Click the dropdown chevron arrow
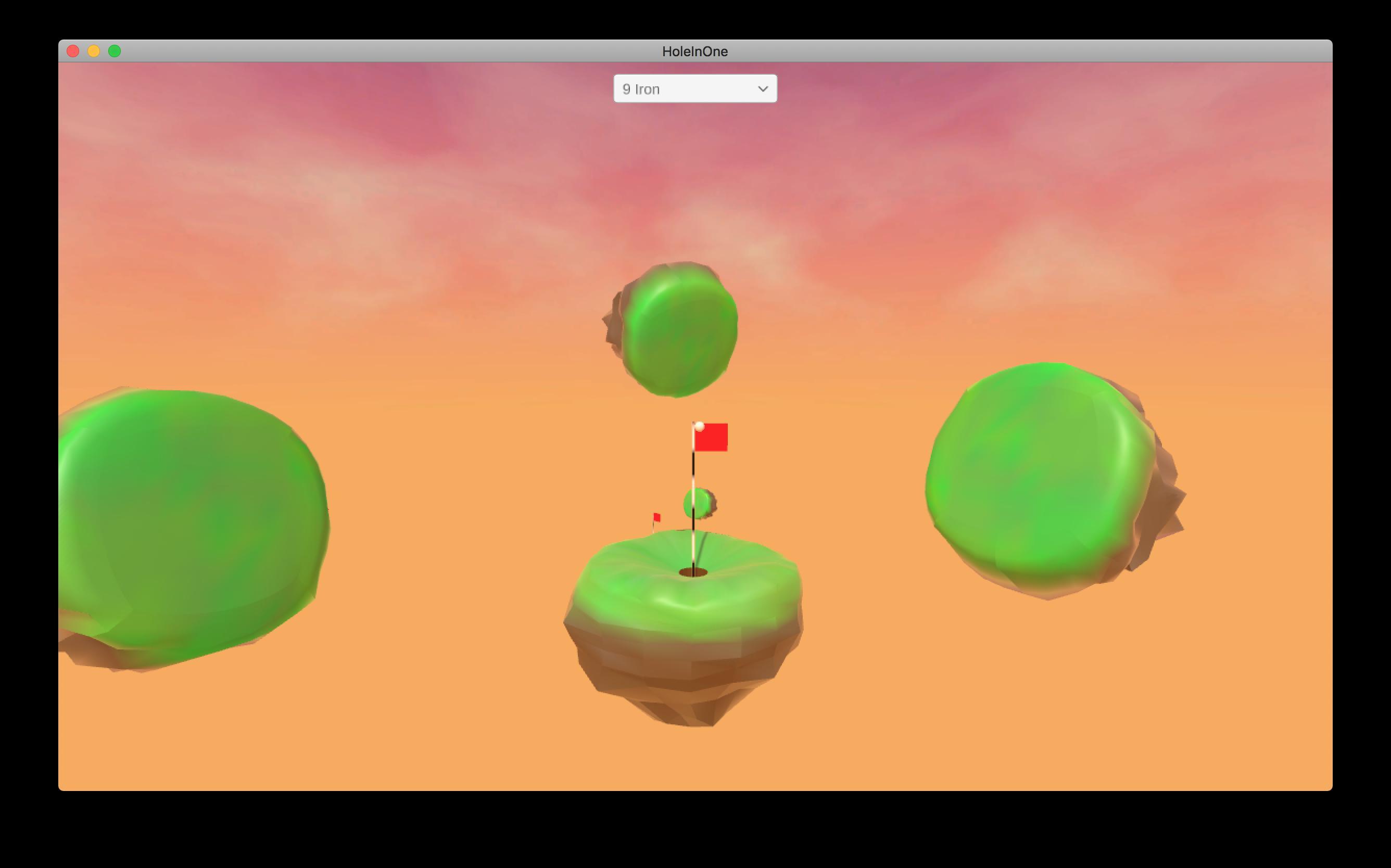 click(x=763, y=89)
